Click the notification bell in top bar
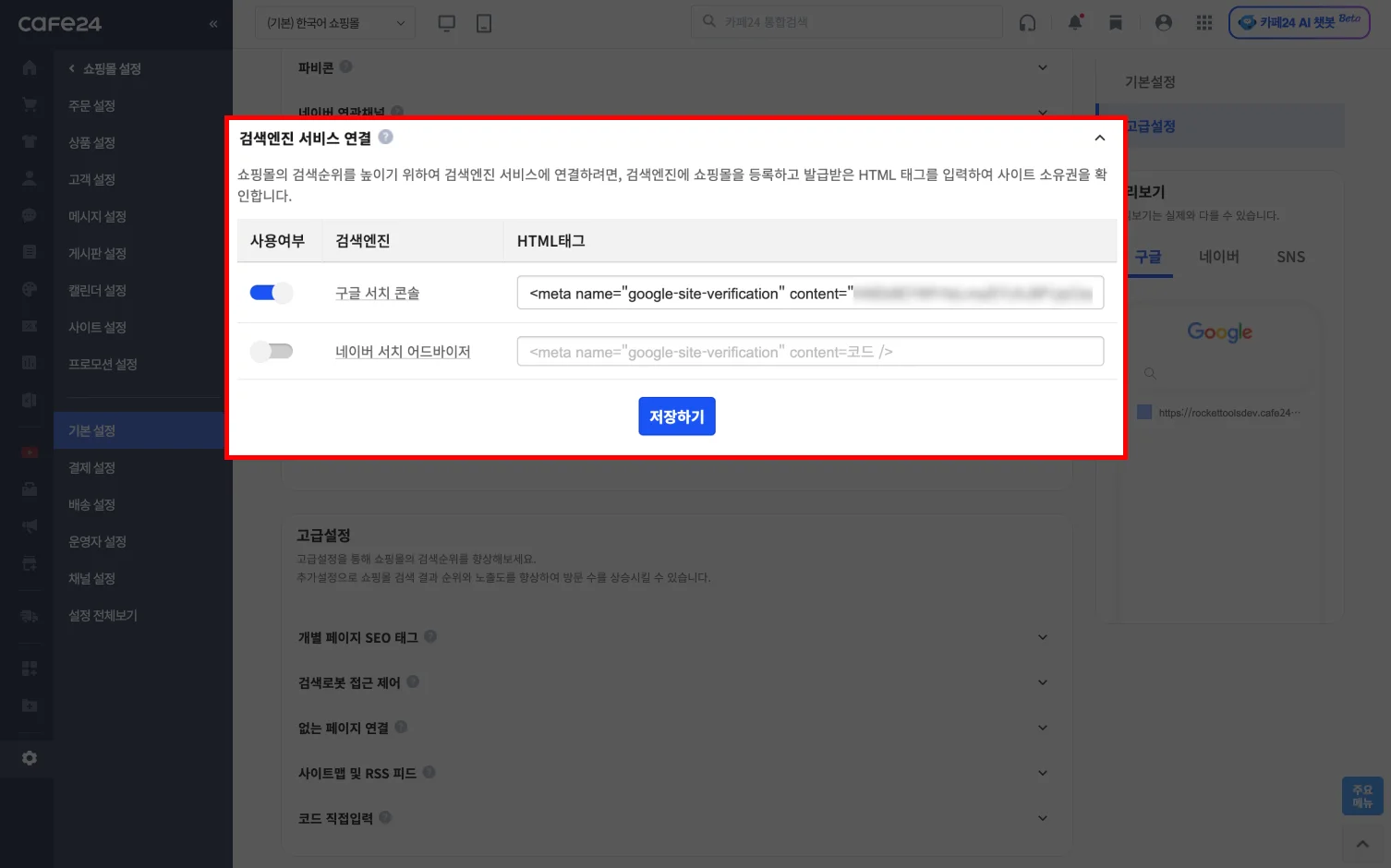Image resolution: width=1391 pixels, height=868 pixels. pyautogui.click(x=1074, y=22)
